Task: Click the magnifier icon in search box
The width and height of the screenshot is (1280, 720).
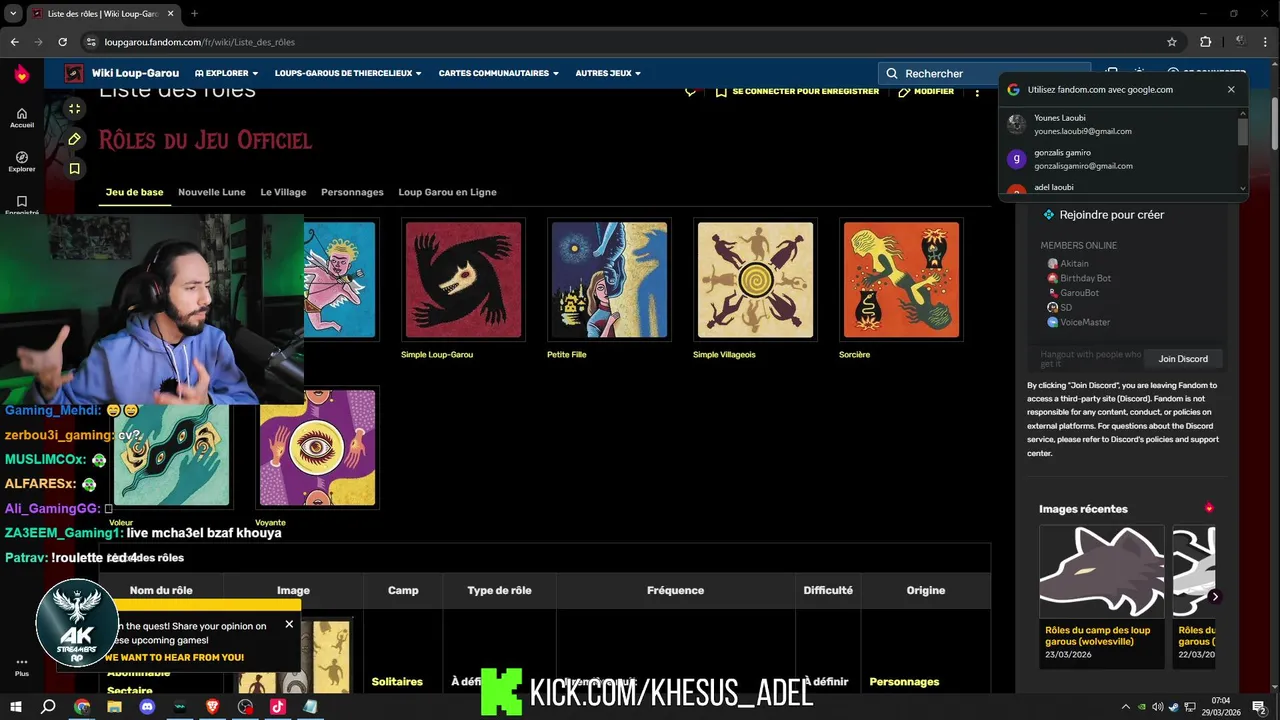Action: [892, 73]
